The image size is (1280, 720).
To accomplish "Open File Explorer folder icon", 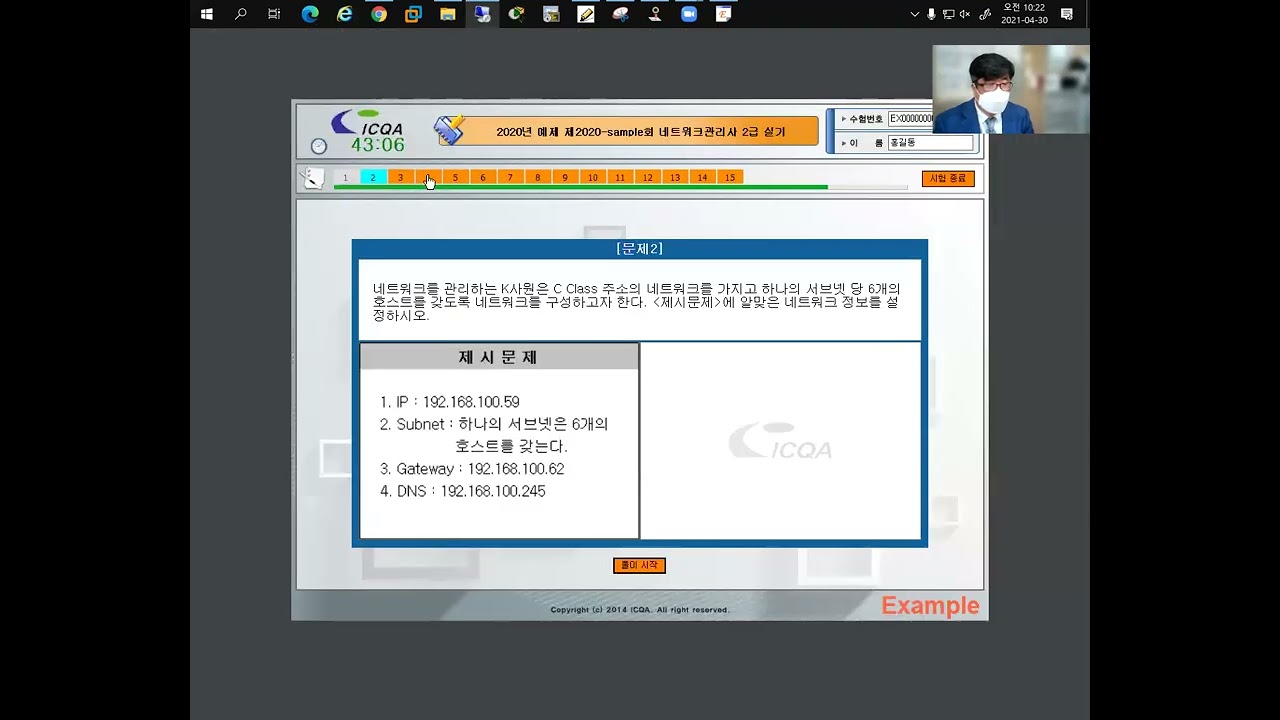I will coord(448,14).
